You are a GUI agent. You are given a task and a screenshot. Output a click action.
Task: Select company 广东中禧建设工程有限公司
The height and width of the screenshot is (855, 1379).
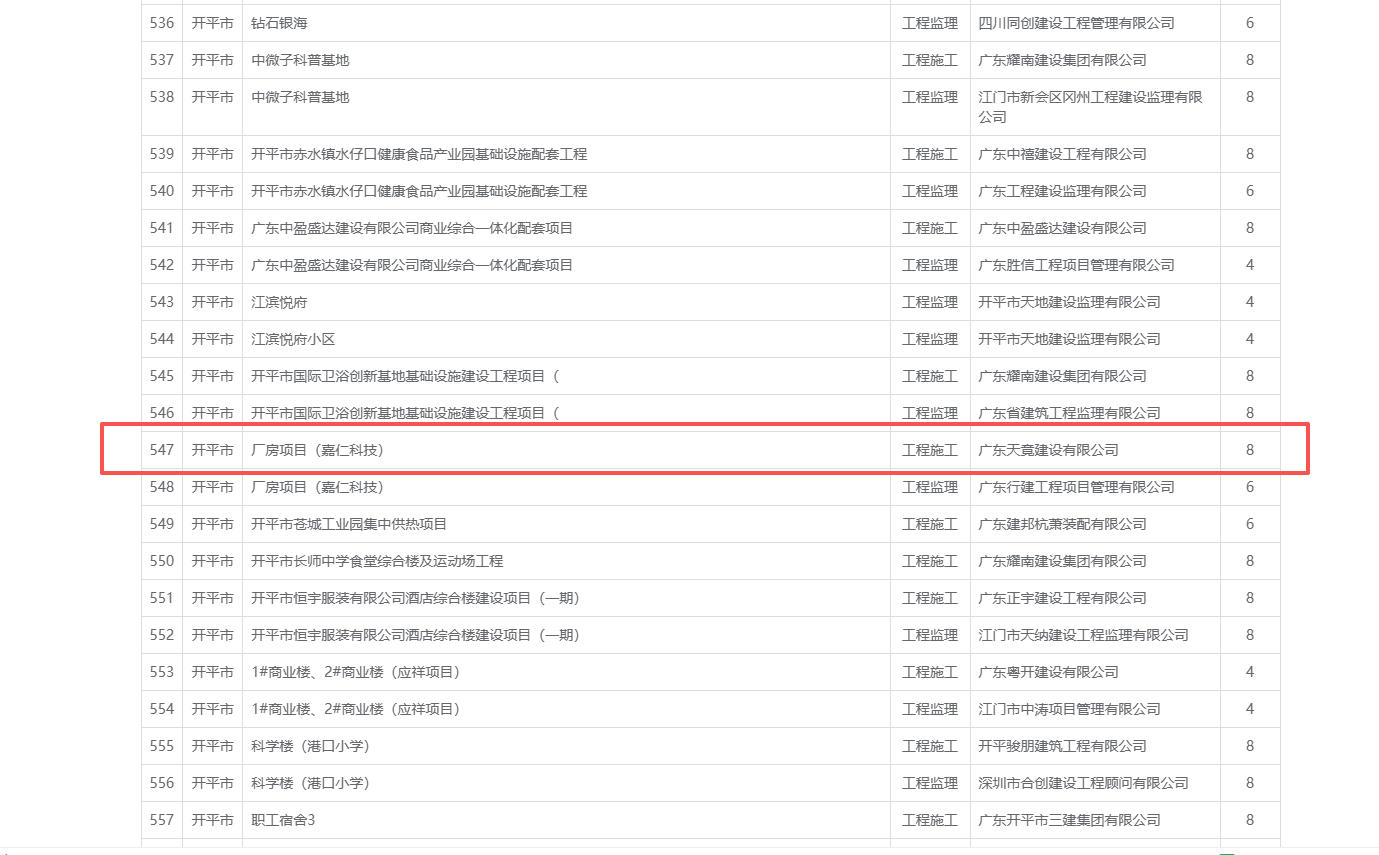pos(1062,154)
